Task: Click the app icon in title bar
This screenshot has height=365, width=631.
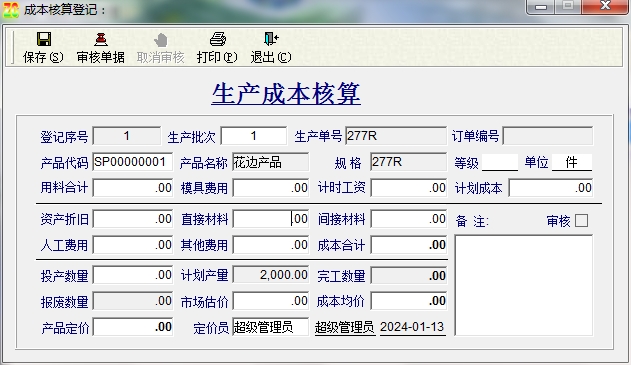Action: 10,9
